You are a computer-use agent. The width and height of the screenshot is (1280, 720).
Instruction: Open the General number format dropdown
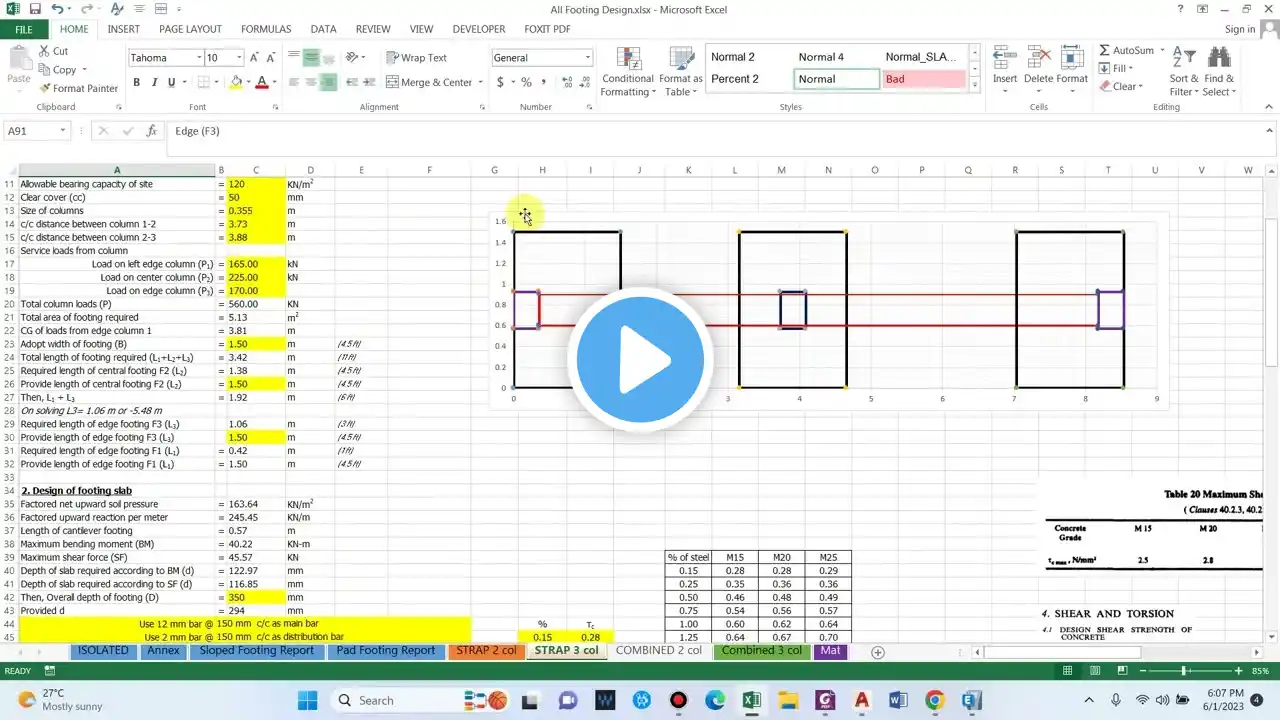[x=587, y=58]
